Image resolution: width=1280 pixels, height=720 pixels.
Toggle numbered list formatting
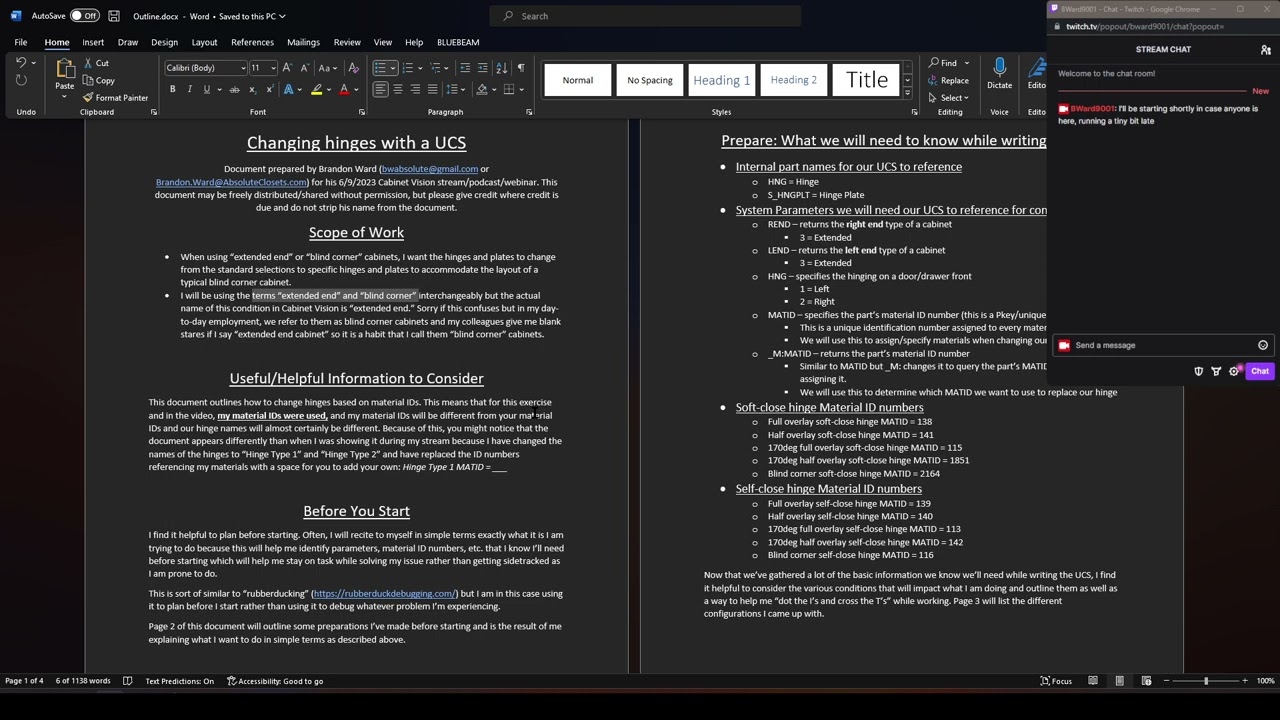(x=407, y=68)
